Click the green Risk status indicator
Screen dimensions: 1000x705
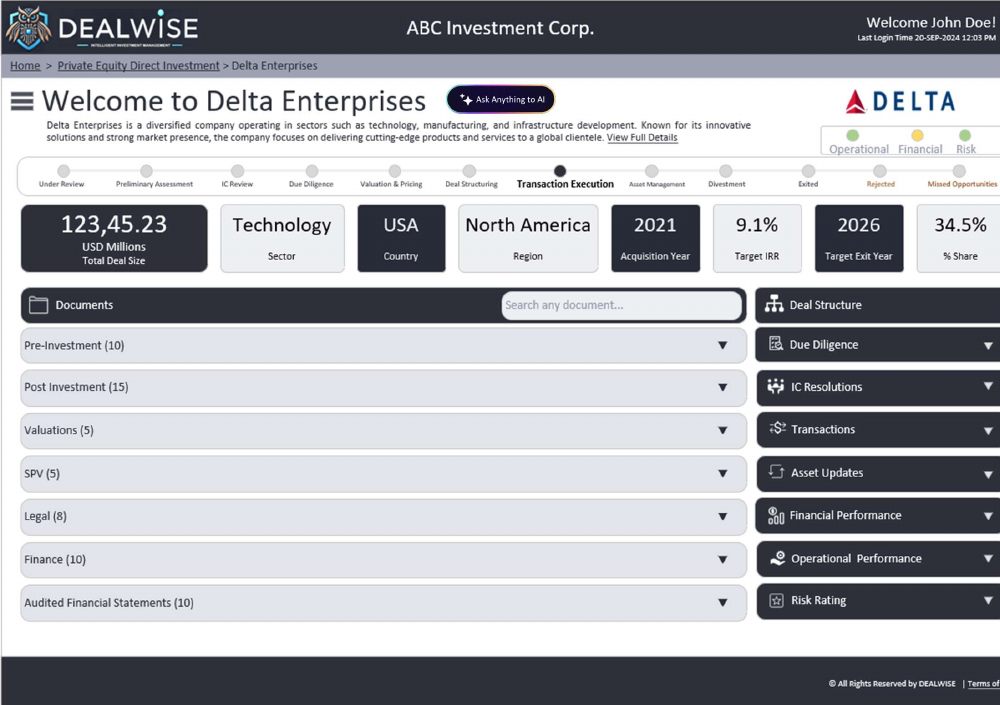(x=965, y=135)
